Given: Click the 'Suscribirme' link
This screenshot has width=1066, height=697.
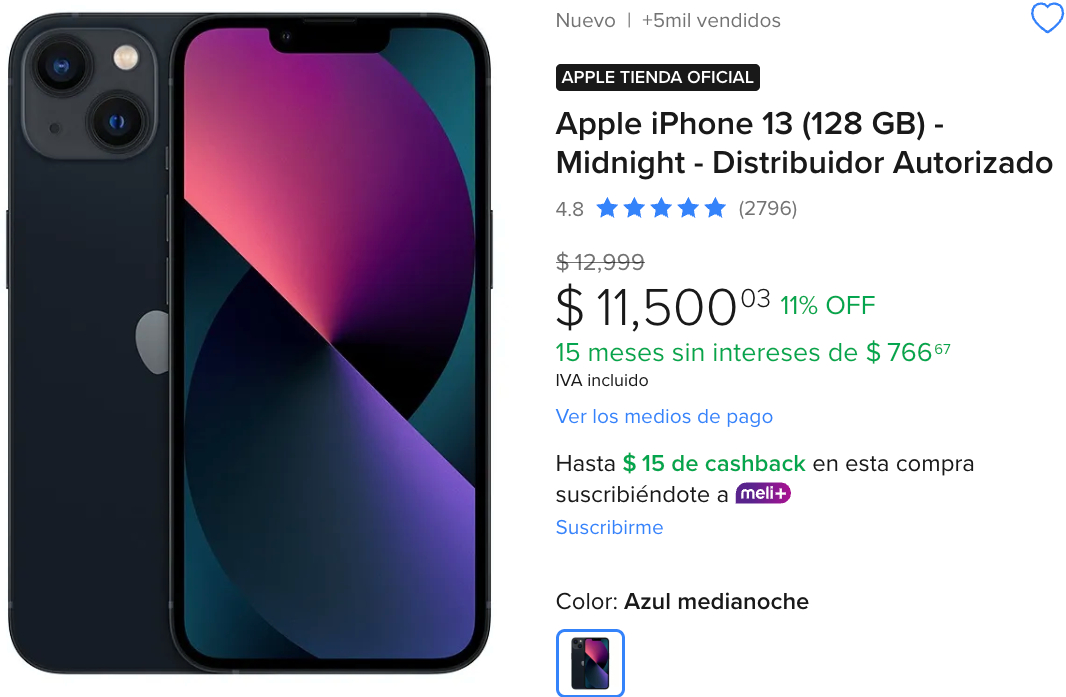Looking at the screenshot, I should 609,527.
